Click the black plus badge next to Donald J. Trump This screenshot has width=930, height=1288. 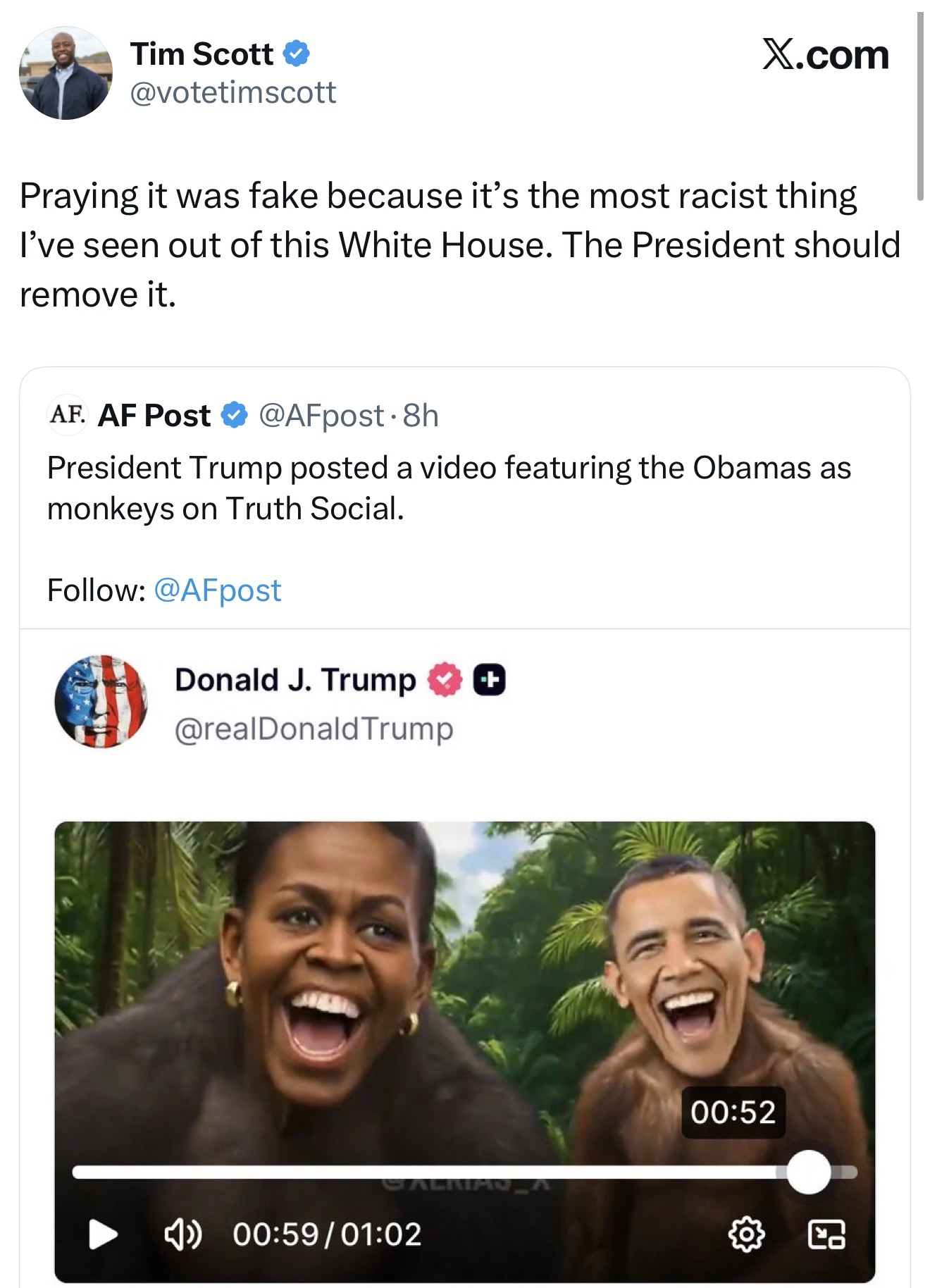point(489,680)
